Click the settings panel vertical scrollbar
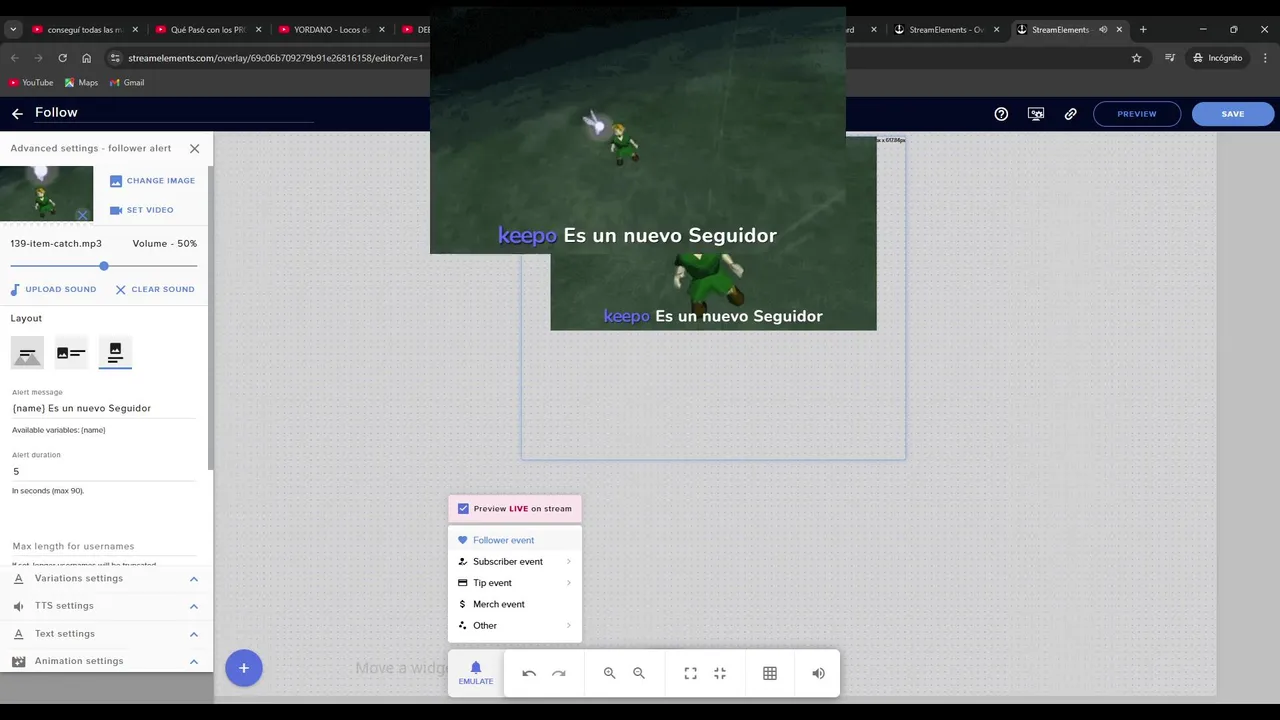The image size is (1280, 720). point(211,318)
